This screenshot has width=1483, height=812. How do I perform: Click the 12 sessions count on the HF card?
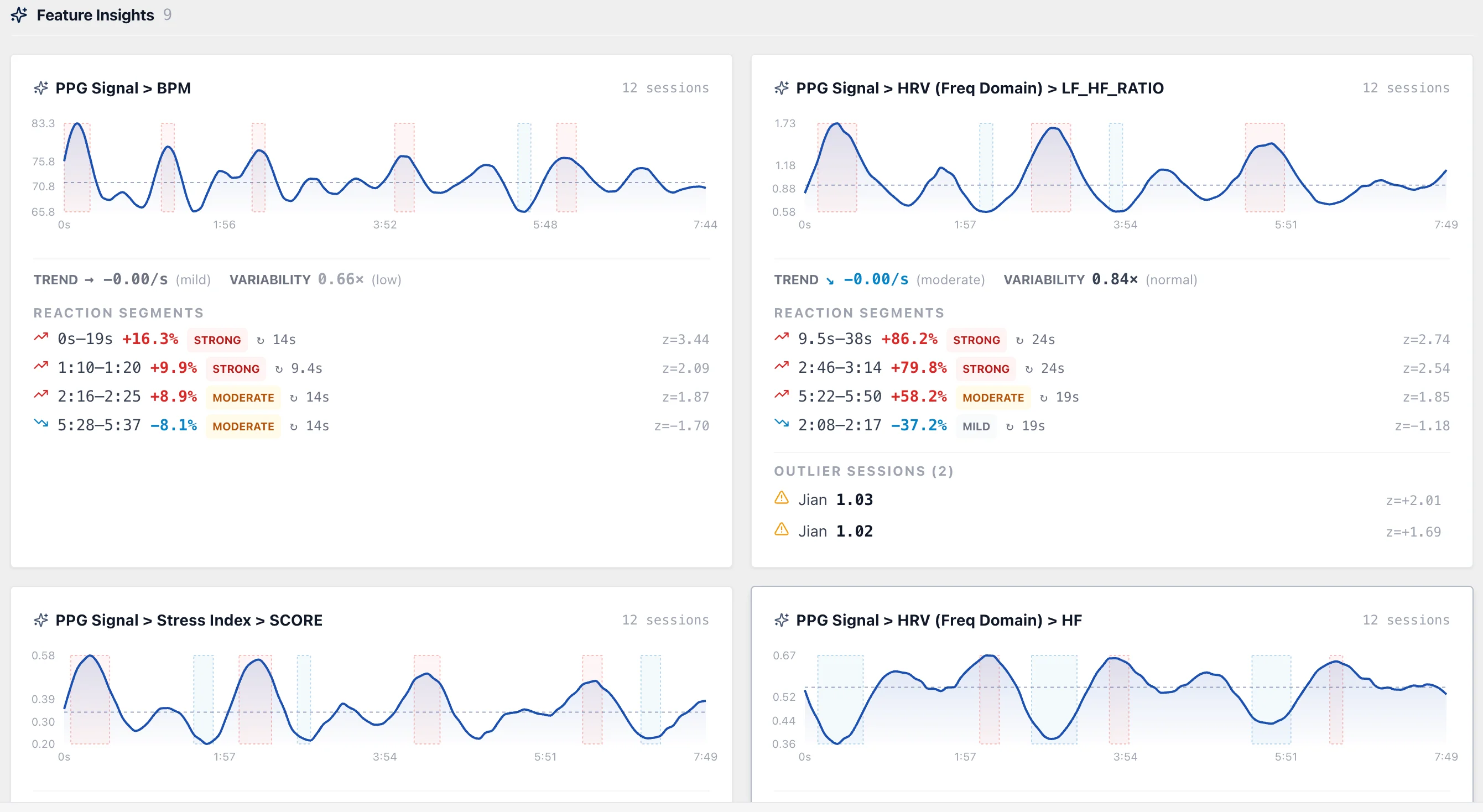(1406, 620)
